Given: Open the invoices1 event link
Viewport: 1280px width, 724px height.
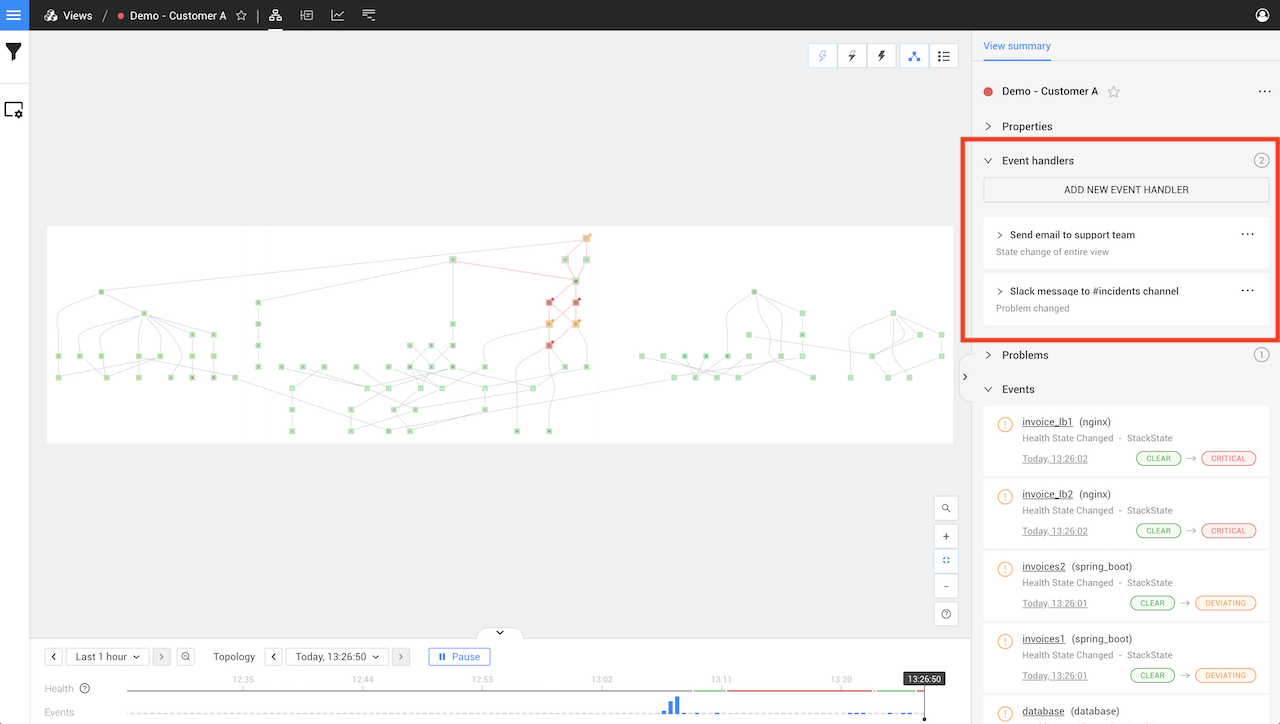Looking at the screenshot, I should tap(1043, 639).
